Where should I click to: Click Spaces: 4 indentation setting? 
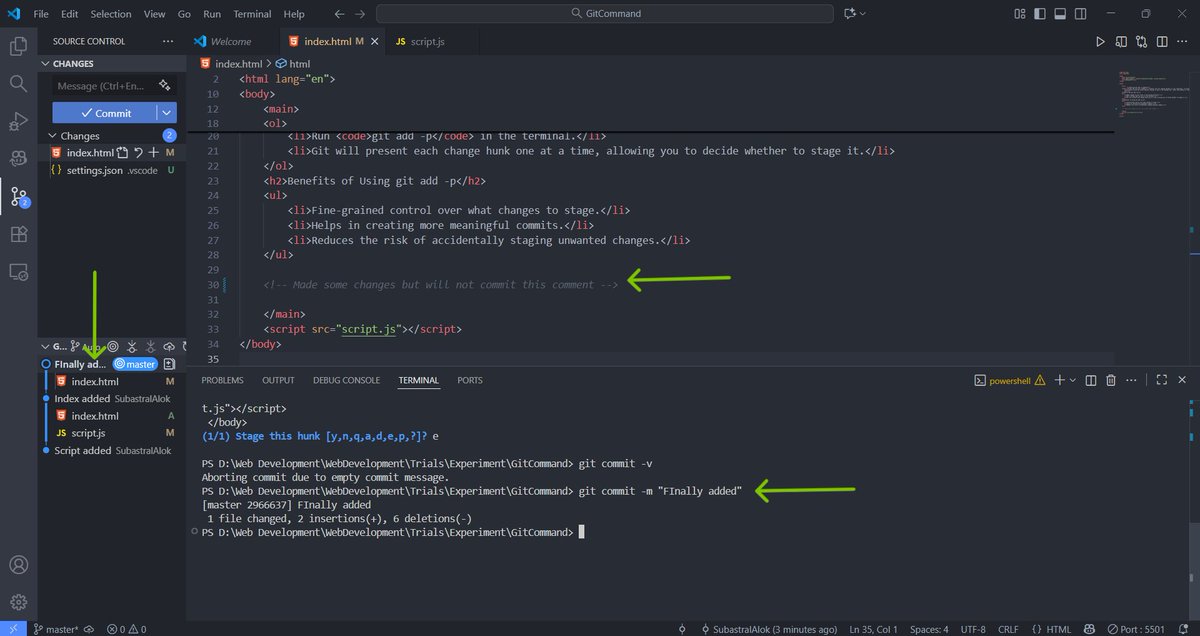coord(930,629)
